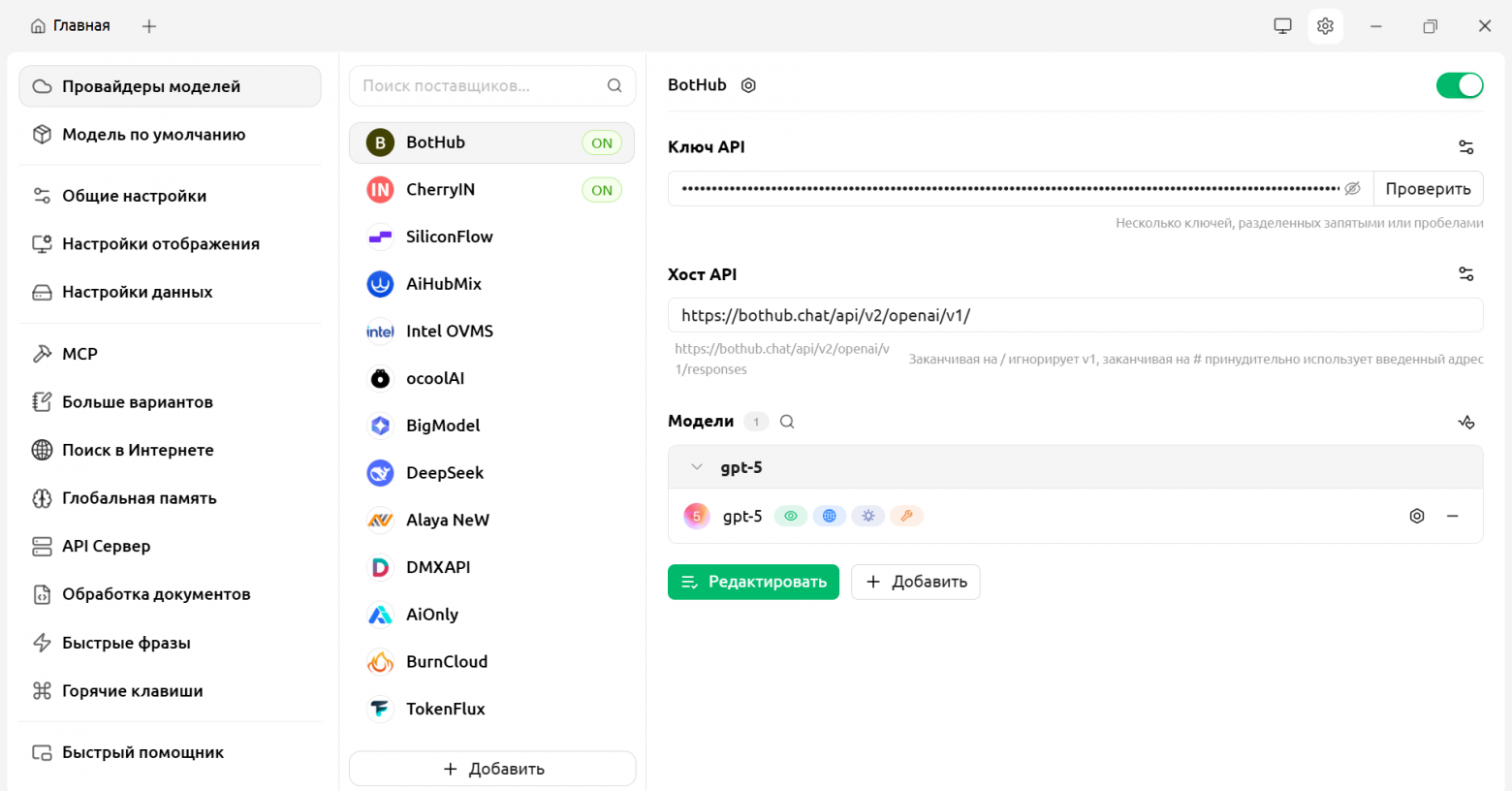The height and width of the screenshot is (791, 1512).
Task: Open the API Server settings section
Action: pos(103,546)
